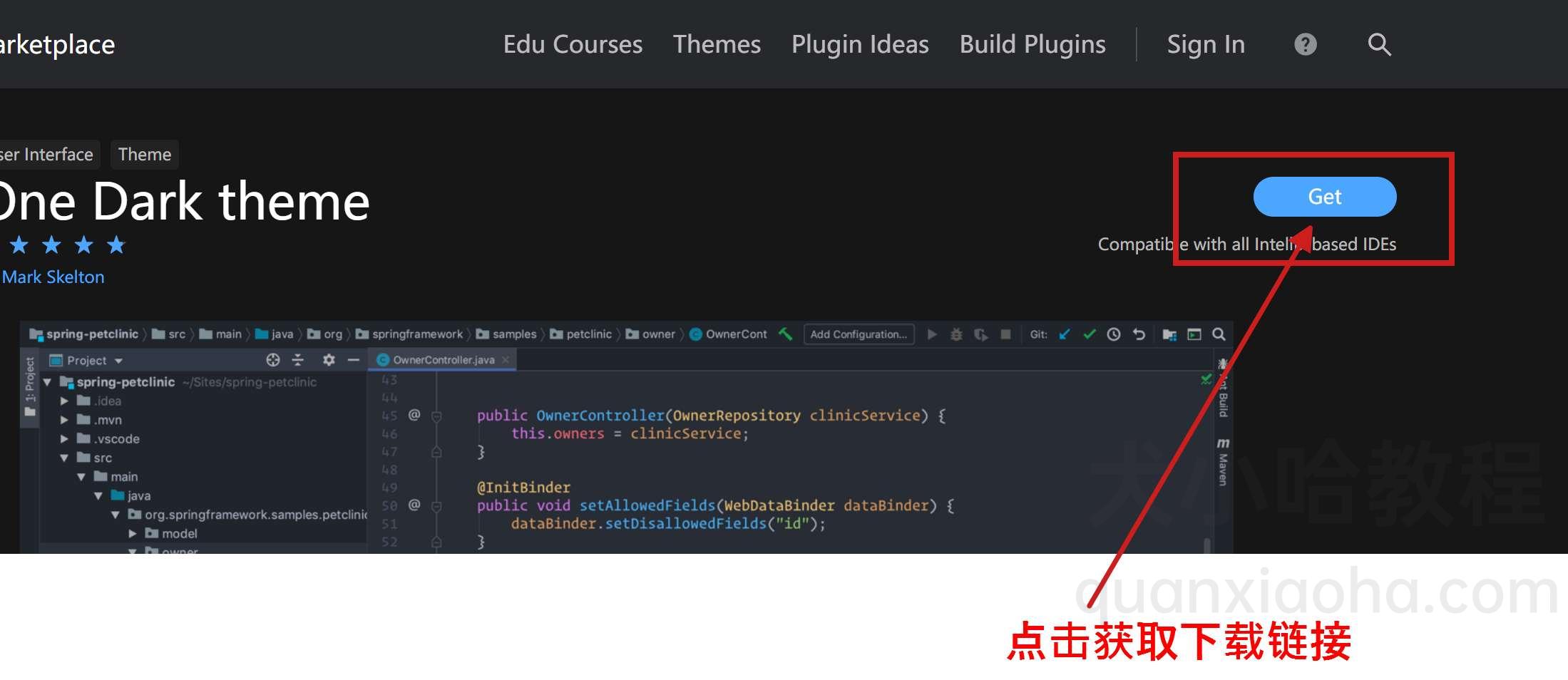Open Git history clock icon
Image resolution: width=1568 pixels, height=680 pixels.
pos(1114,334)
